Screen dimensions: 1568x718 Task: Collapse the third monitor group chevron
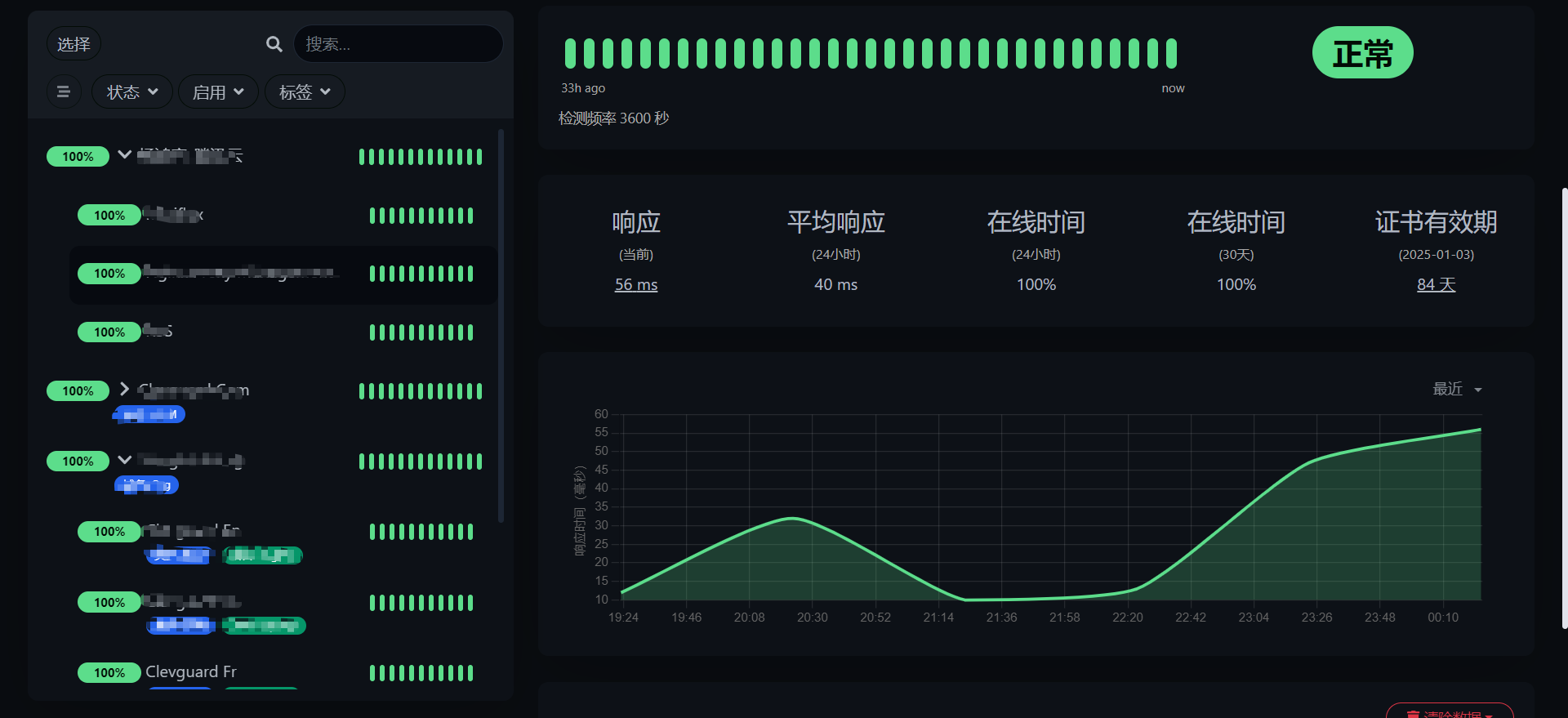[x=124, y=459]
